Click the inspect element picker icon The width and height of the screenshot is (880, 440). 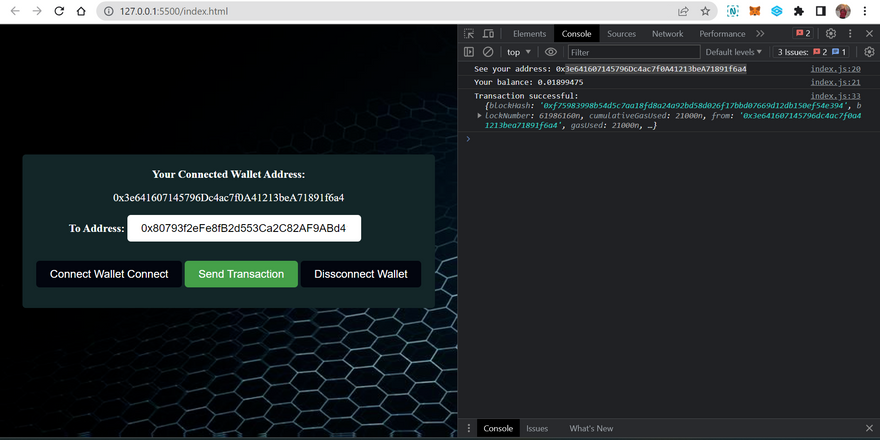pyautogui.click(x=469, y=33)
